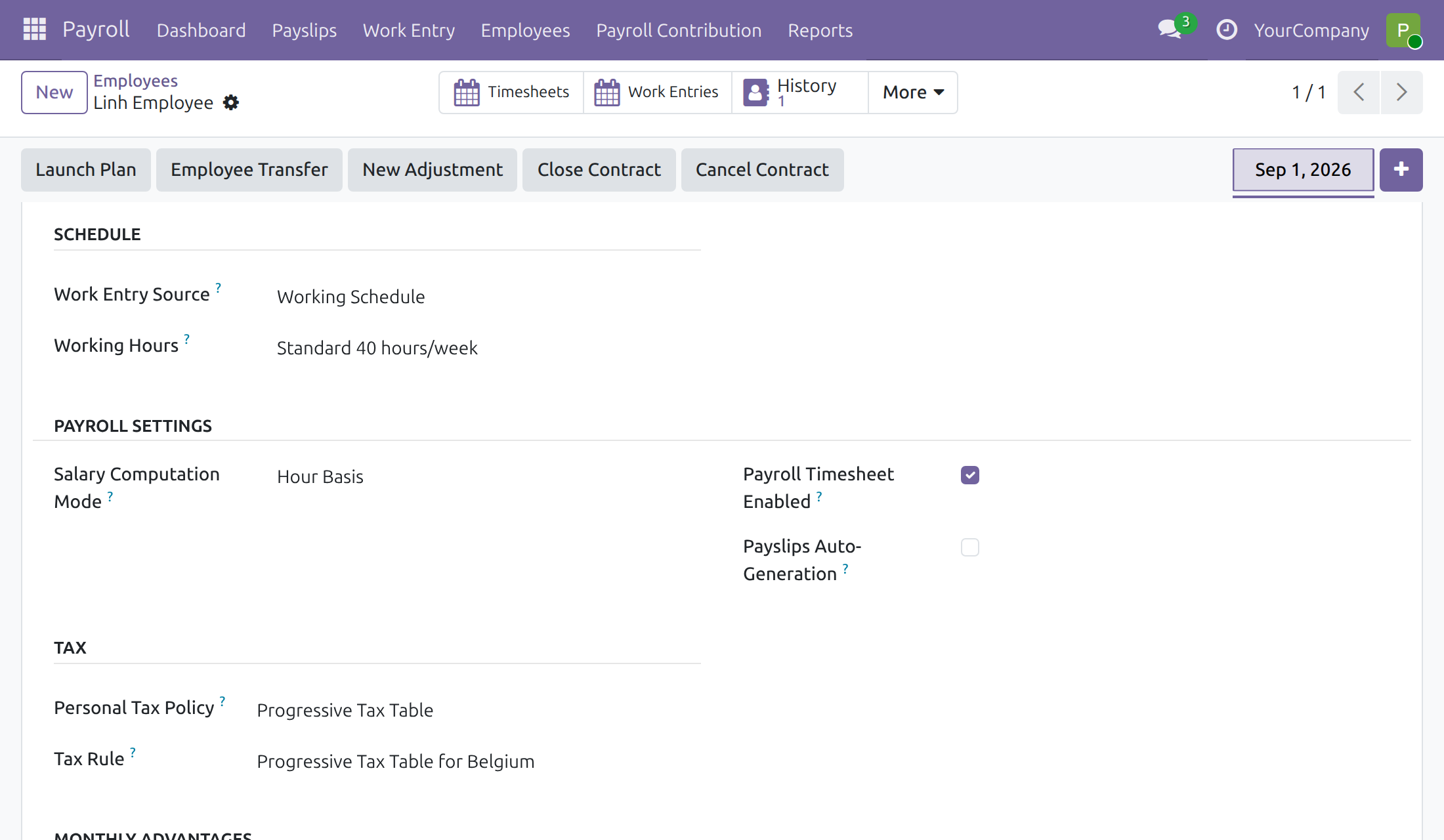Screen dimensions: 1444x840
Task: Show Personal Tax Policy help tooltip
Action: [x=222, y=701]
